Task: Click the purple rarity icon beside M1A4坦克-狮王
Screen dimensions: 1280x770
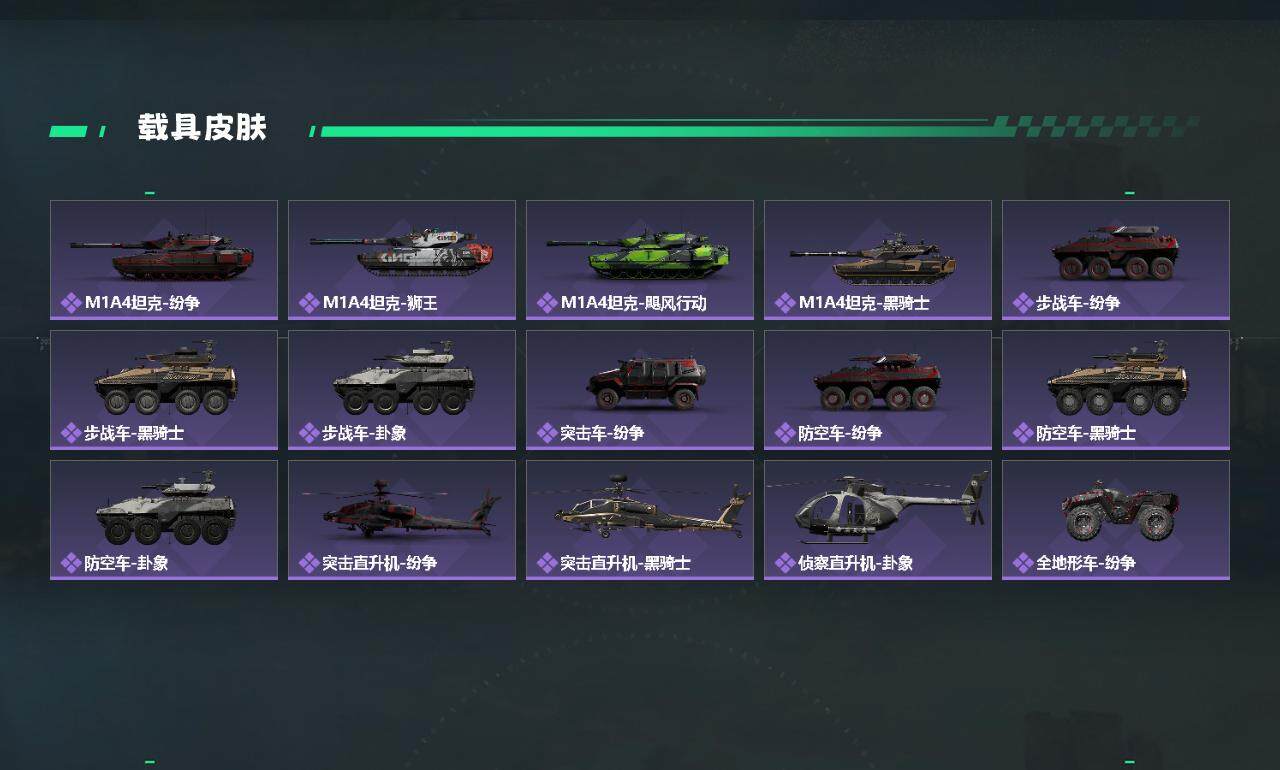Action: (x=309, y=302)
